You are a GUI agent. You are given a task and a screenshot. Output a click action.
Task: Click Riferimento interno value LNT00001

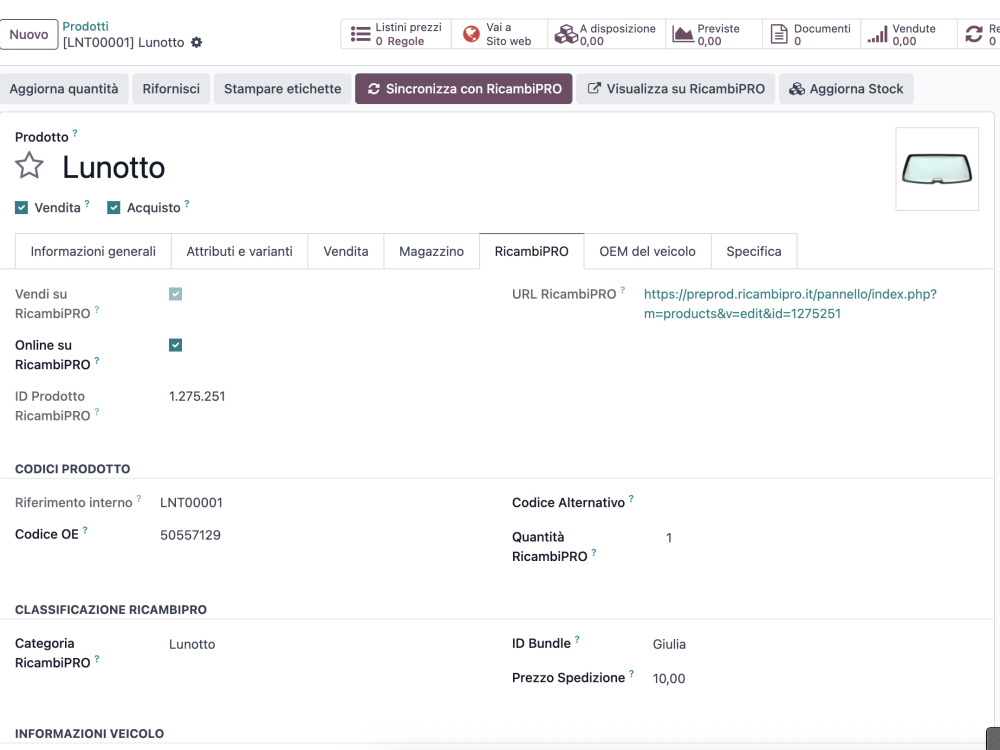(191, 503)
